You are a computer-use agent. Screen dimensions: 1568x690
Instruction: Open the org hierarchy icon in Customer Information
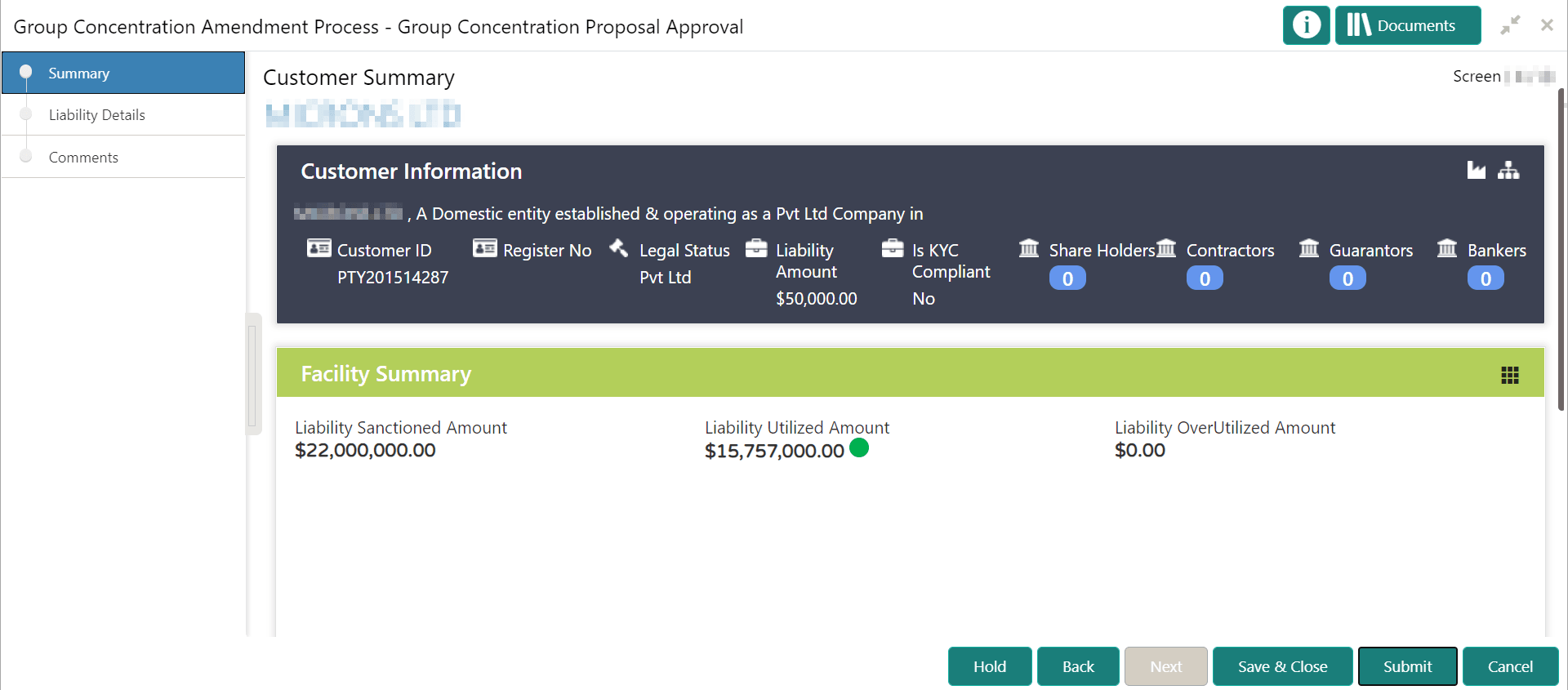point(1508,171)
